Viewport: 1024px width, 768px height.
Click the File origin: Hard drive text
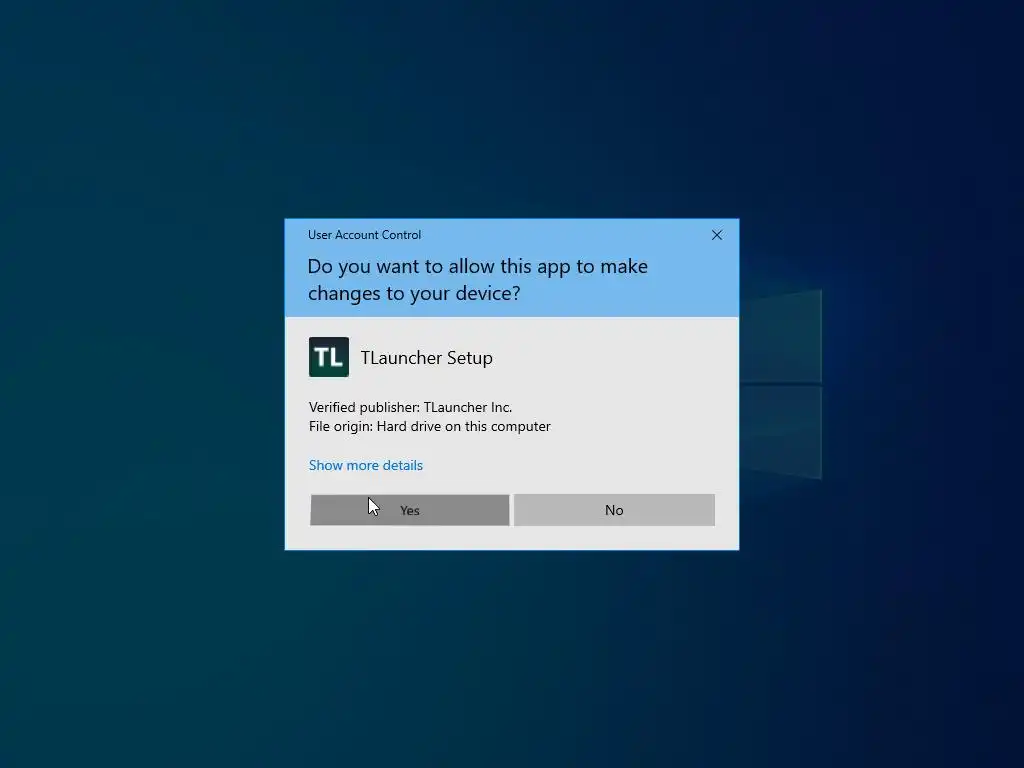pyautogui.click(x=429, y=426)
